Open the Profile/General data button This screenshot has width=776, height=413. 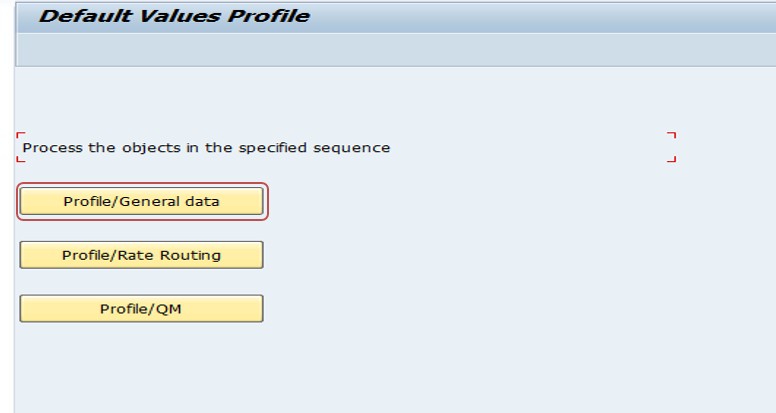point(142,201)
